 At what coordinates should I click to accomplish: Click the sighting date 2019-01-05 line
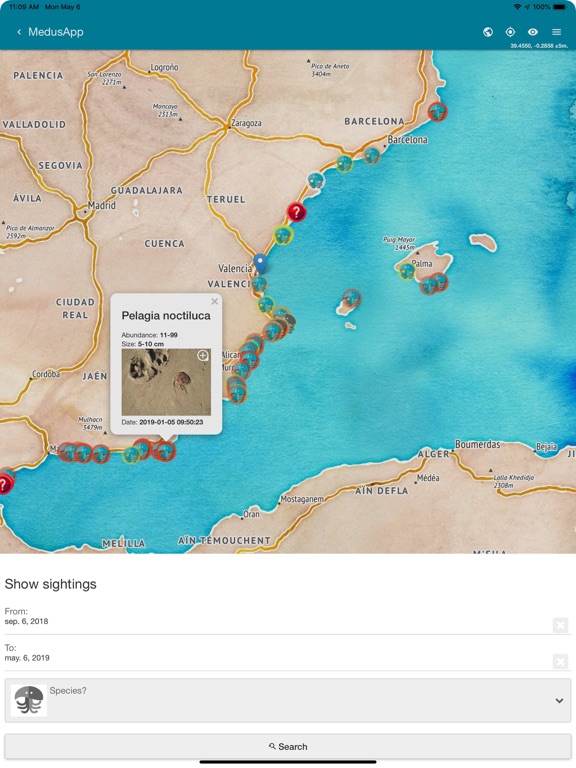click(162, 422)
